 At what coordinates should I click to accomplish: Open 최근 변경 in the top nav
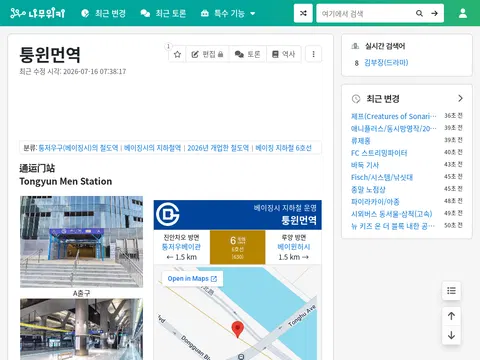(x=103, y=13)
